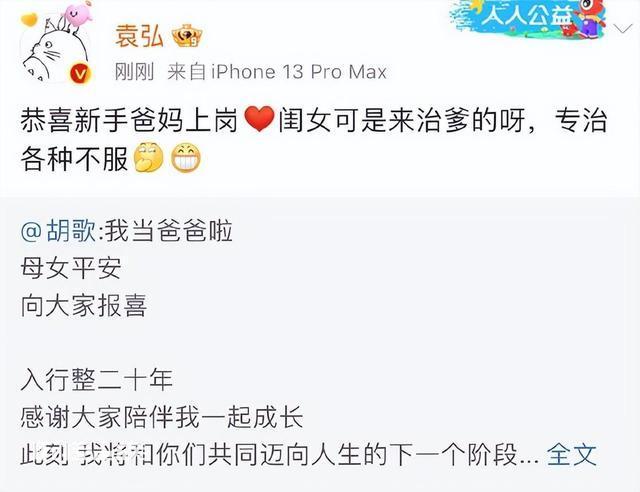Open the 人人公益 banner

[x=528, y=18]
